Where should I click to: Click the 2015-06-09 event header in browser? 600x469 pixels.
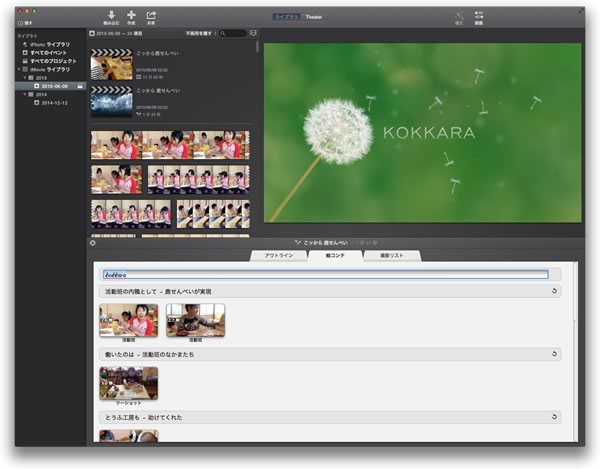tap(116, 34)
